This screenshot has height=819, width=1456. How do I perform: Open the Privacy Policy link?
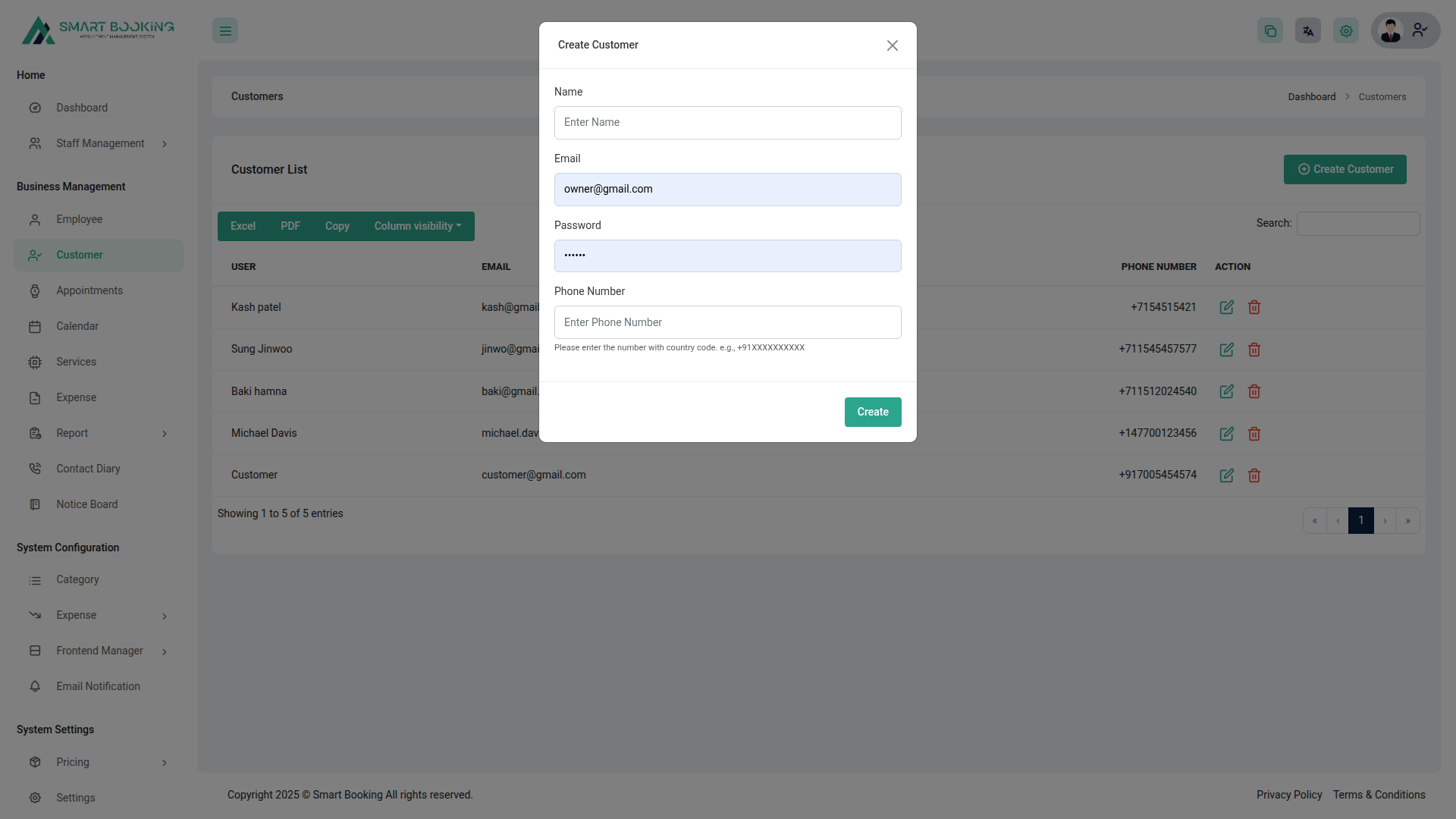coord(1288,795)
